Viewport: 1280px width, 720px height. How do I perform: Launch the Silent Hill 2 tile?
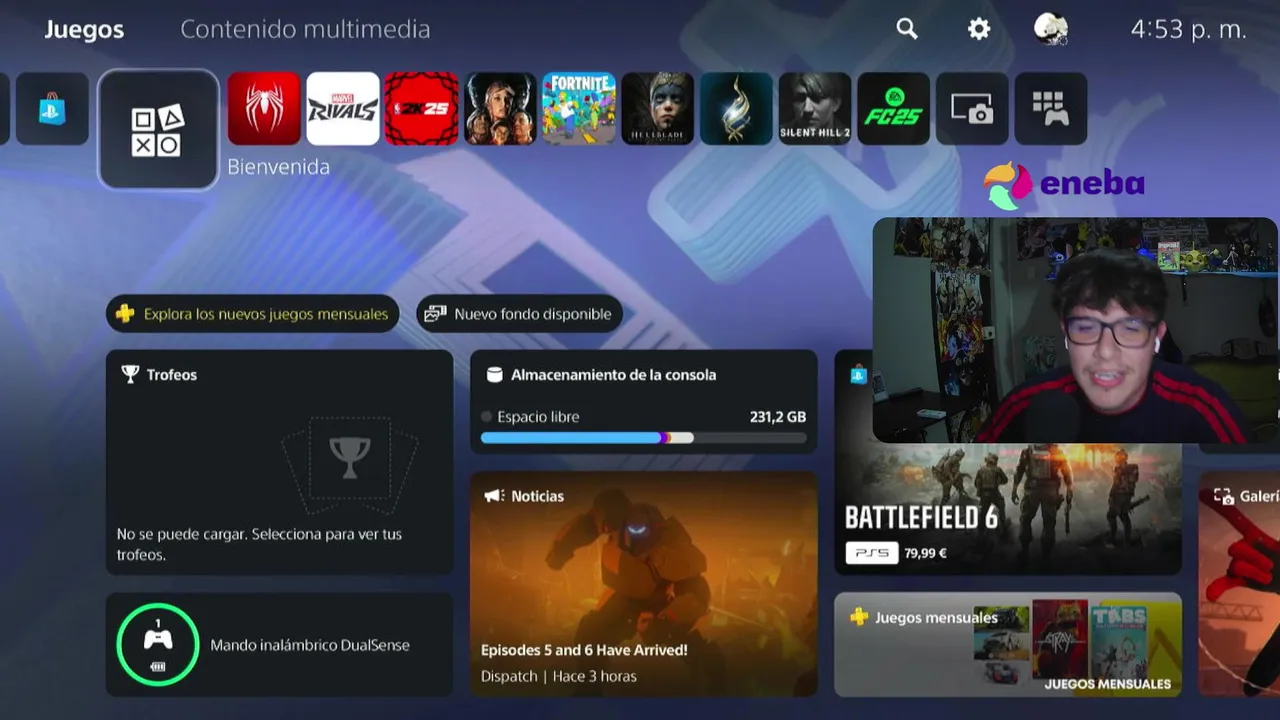(x=815, y=109)
